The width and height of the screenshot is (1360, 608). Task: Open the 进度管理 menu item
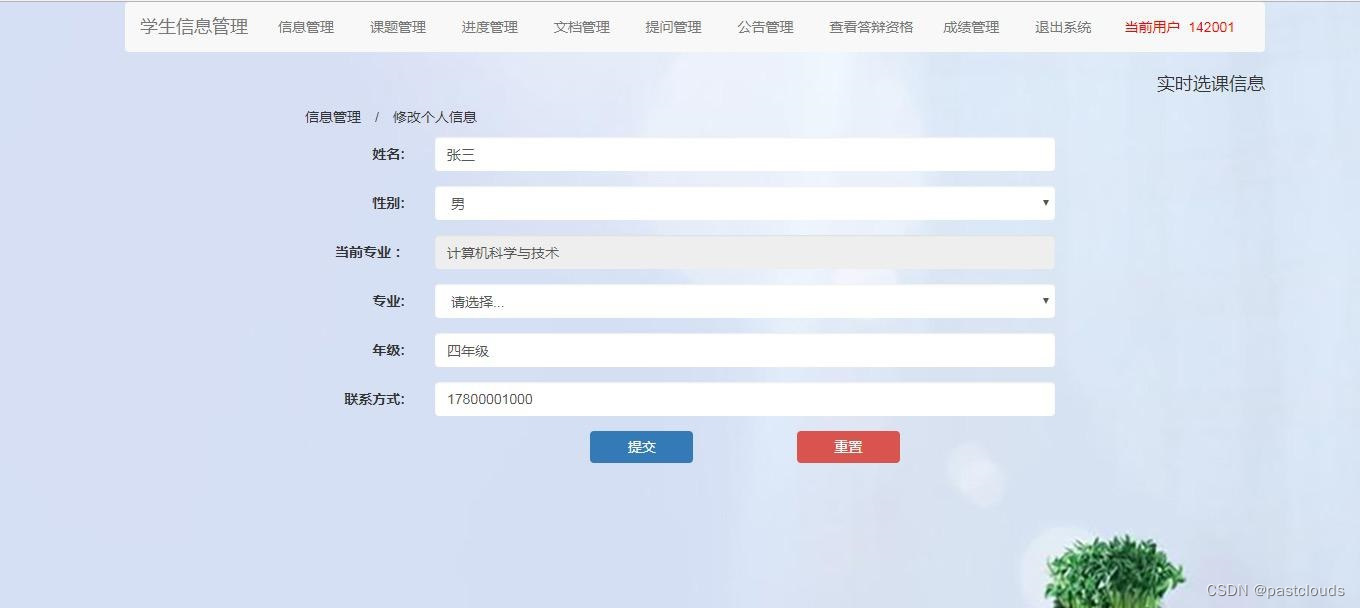click(x=489, y=27)
